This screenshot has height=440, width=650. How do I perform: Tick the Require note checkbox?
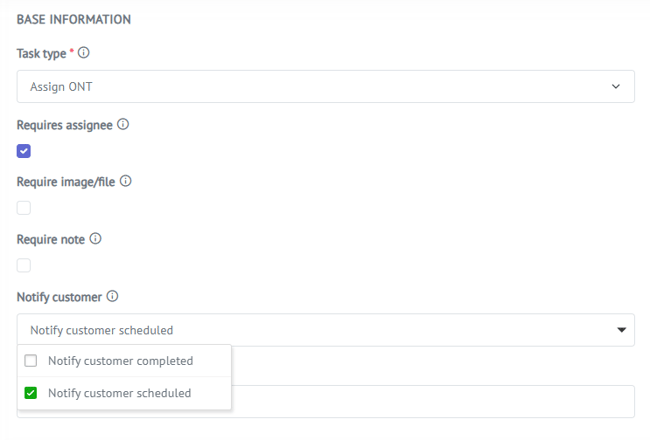pyautogui.click(x=24, y=265)
